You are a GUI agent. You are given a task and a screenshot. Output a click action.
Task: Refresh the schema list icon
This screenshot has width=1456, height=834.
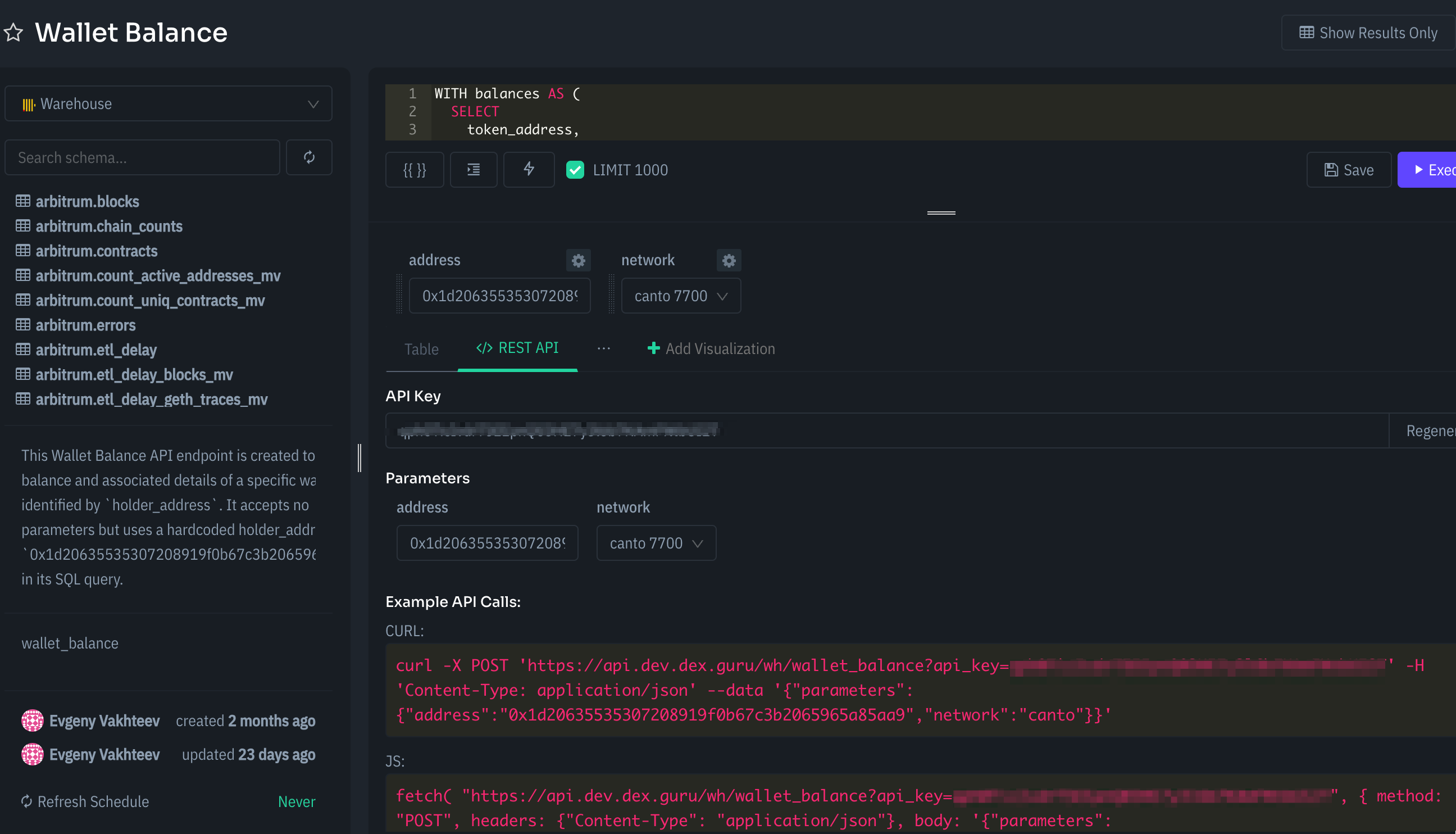tap(308, 157)
